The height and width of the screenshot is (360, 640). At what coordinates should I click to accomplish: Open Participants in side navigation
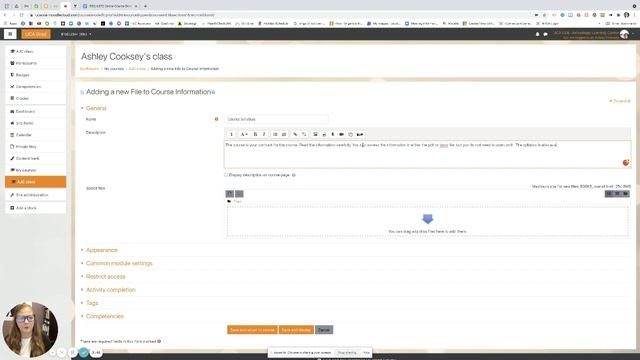[36, 63]
